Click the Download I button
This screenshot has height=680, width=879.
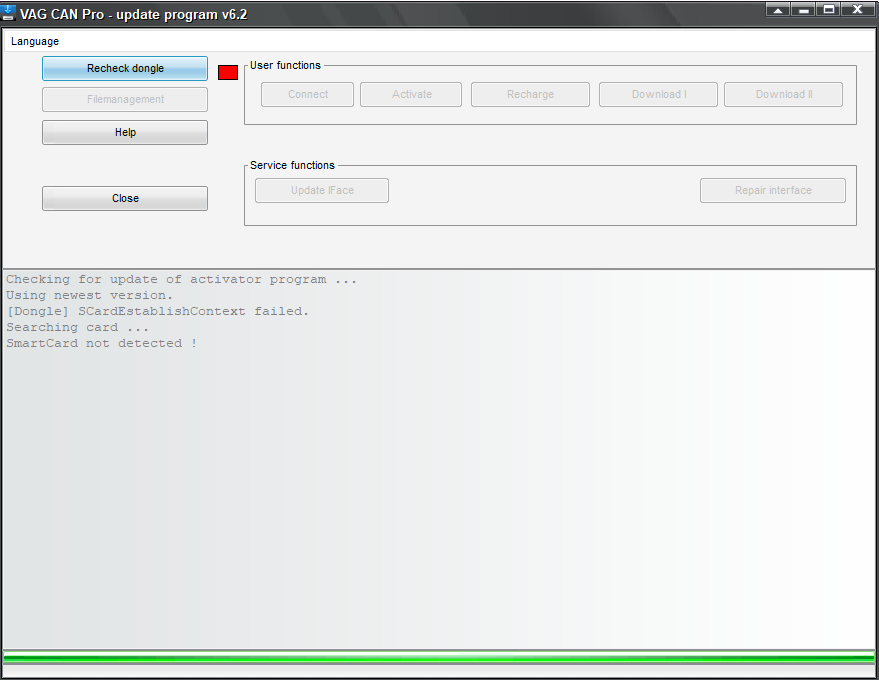[658, 94]
